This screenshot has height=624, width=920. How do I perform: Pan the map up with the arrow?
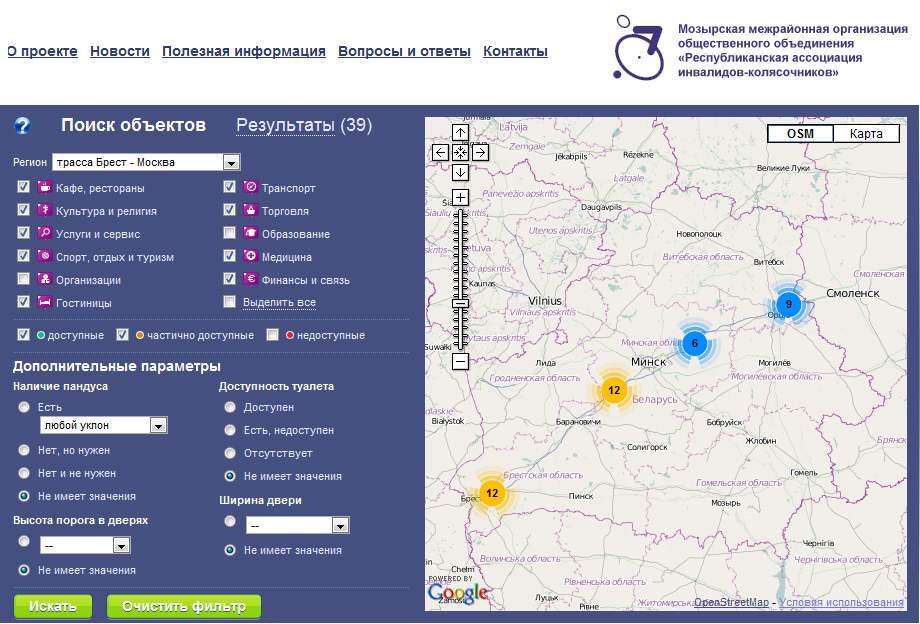(460, 133)
